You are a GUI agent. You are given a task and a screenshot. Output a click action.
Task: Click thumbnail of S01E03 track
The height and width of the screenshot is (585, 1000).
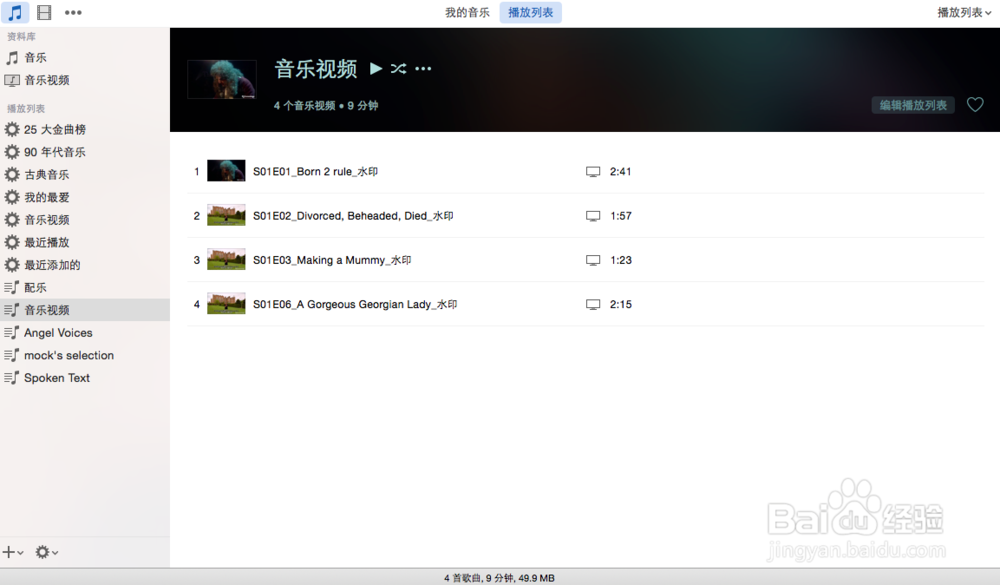pyautogui.click(x=226, y=260)
